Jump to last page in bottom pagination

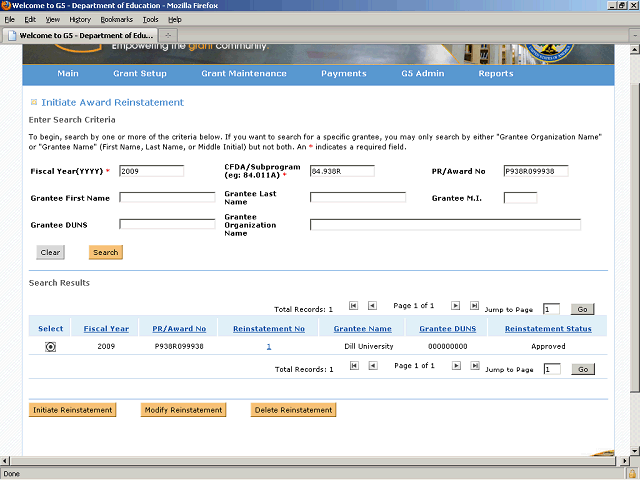[x=475, y=366]
